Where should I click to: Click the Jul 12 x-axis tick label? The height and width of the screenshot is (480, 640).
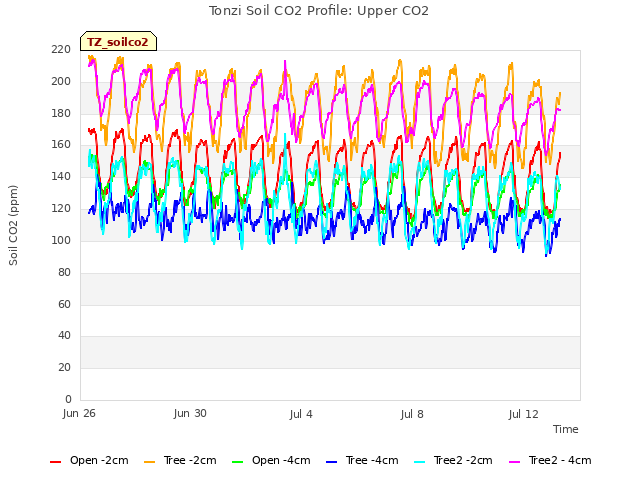point(524,414)
